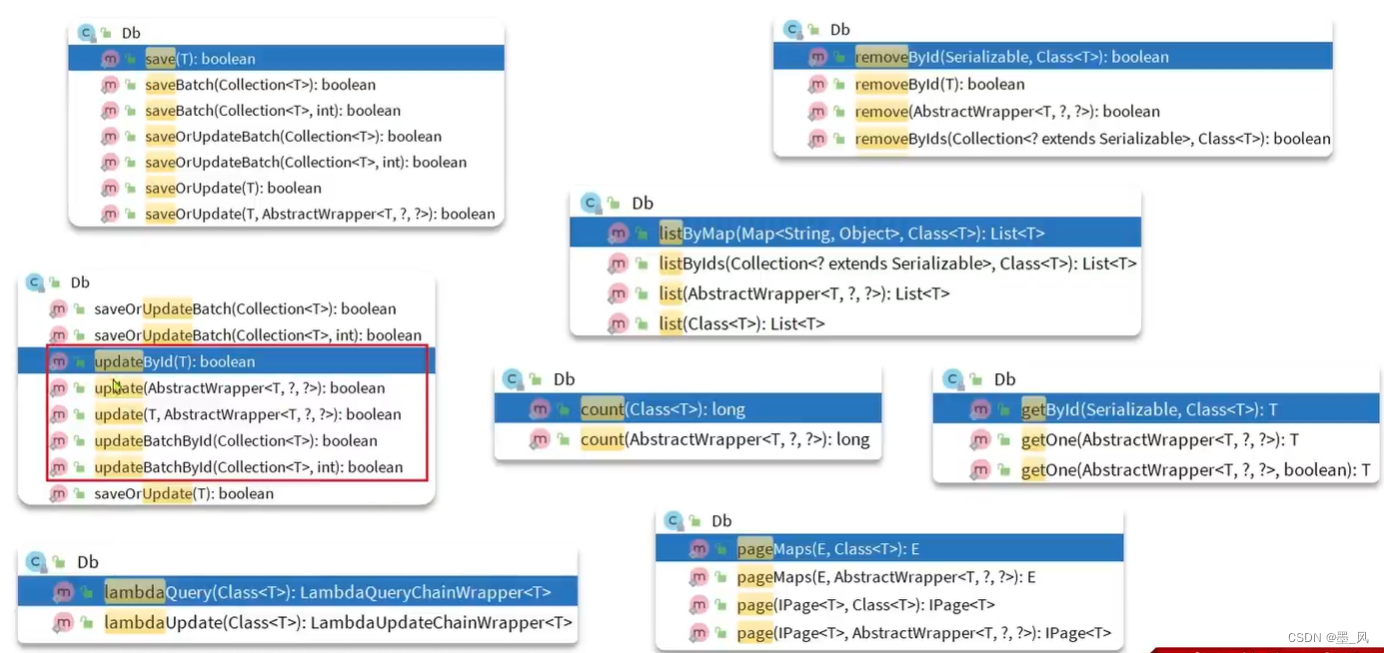
Task: Click method icon beside count(AbstractWrapper<T, ?, ?>)
Action: point(540,439)
